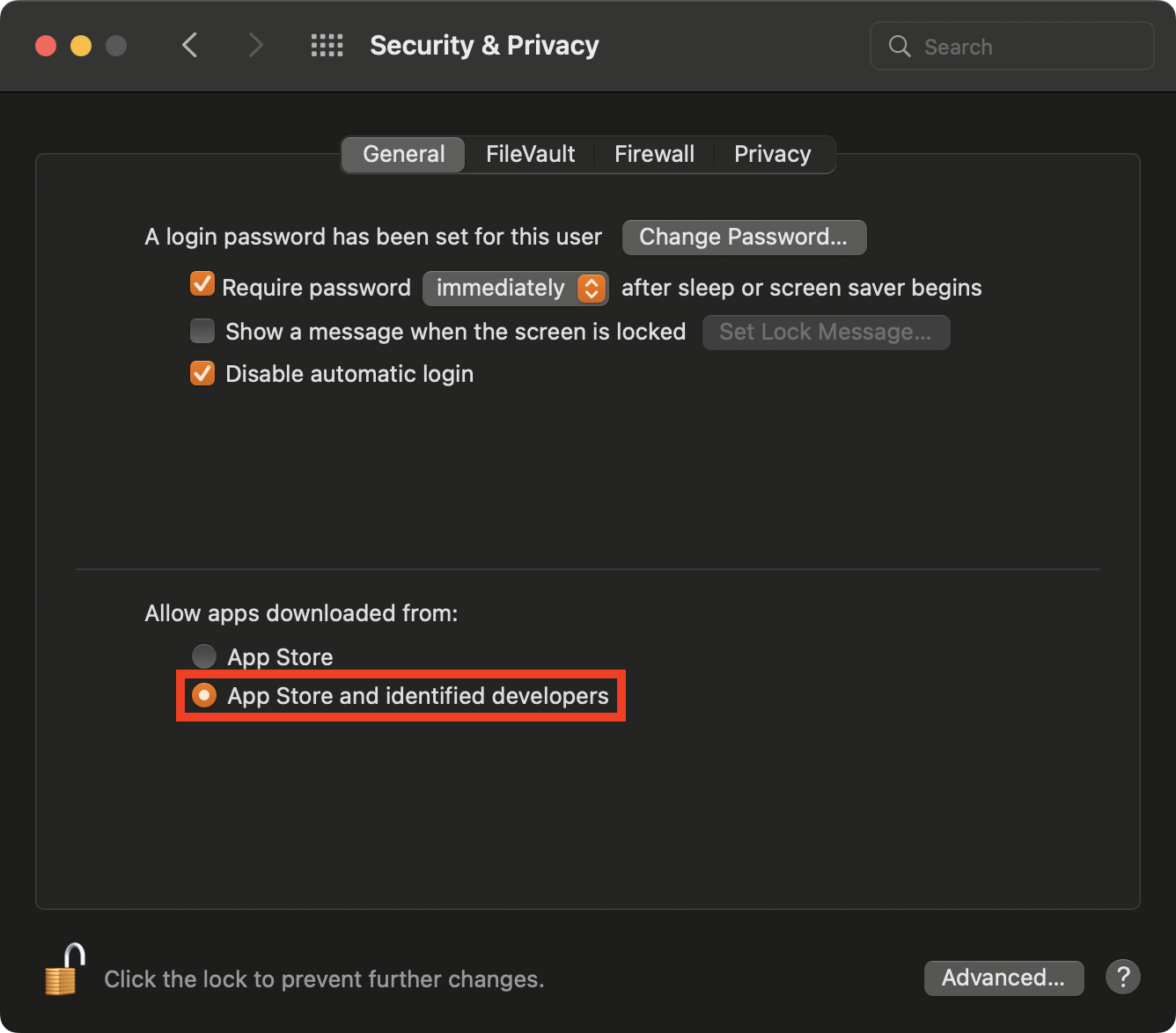The height and width of the screenshot is (1033, 1176).
Task: Click the yellow minimize window button
Action: pos(81,46)
